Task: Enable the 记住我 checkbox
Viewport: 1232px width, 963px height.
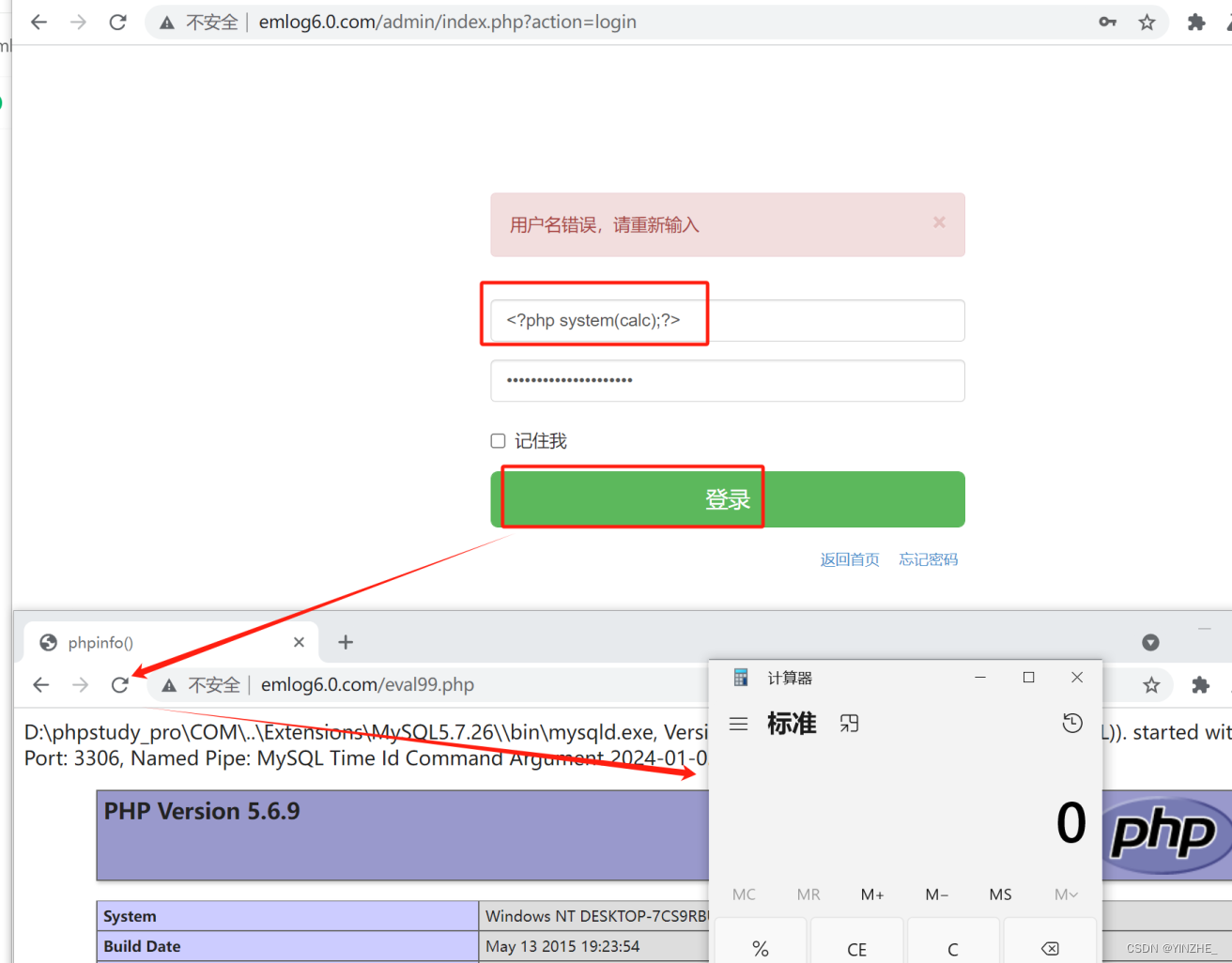Action: tap(498, 441)
